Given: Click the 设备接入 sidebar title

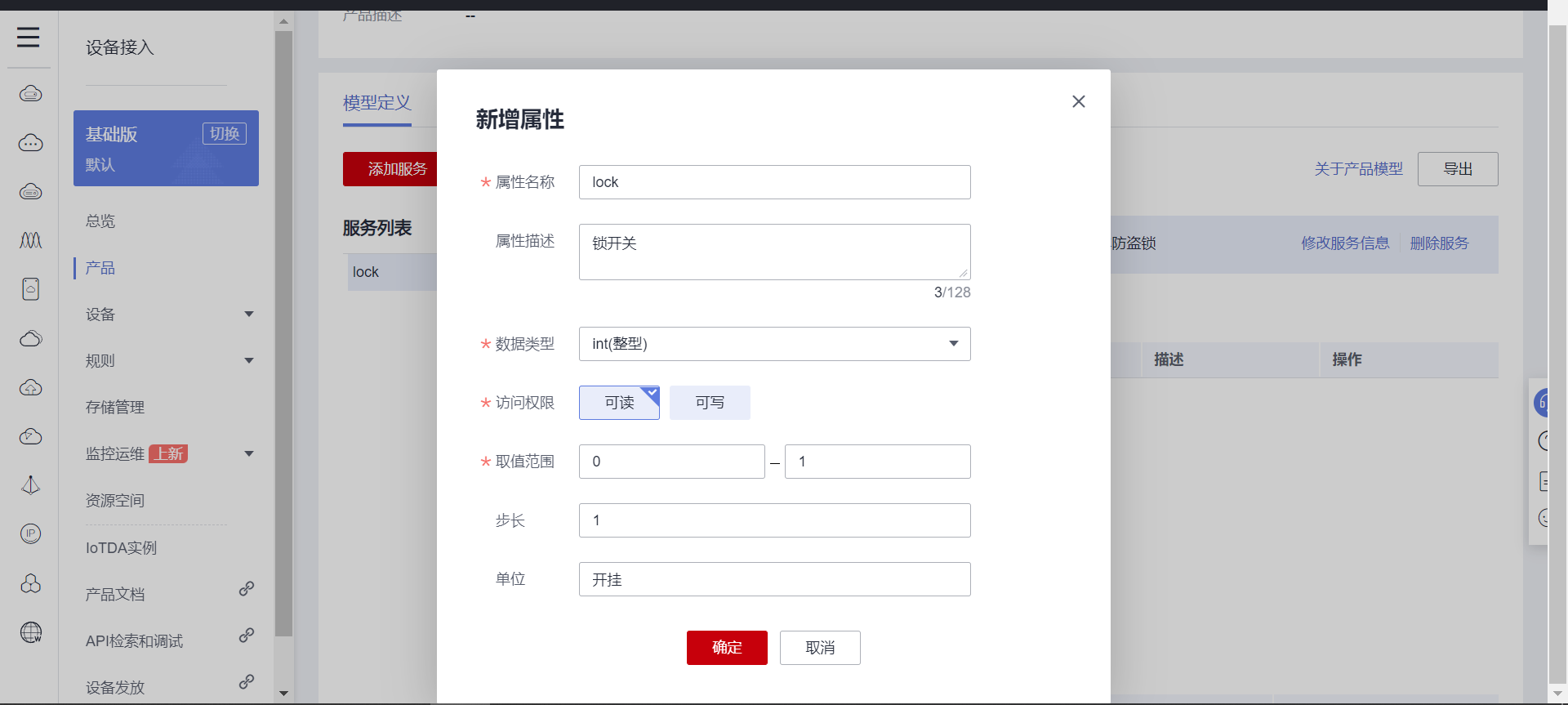Looking at the screenshot, I should point(120,47).
